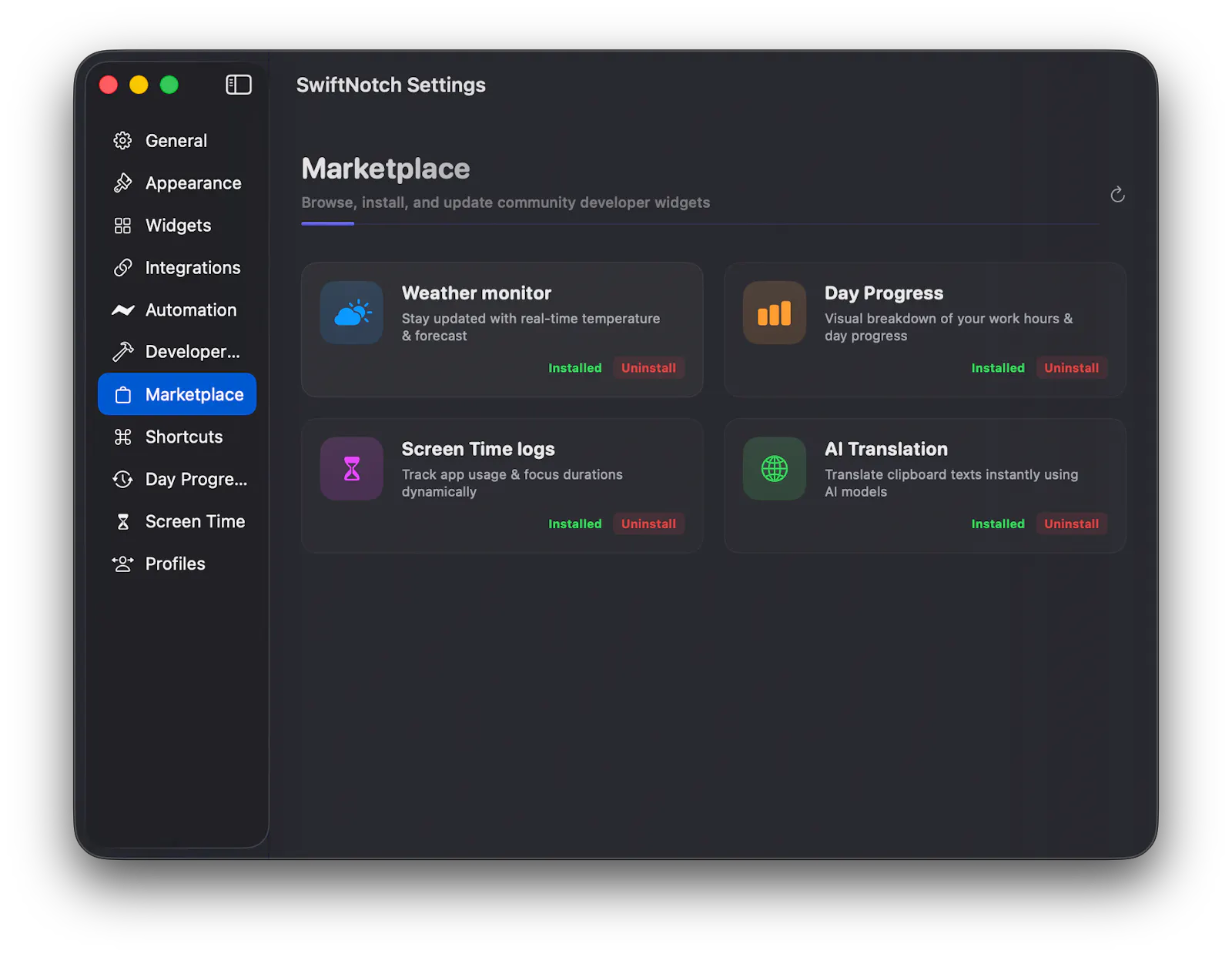Click the Widgets grid icon
The width and height of the screenshot is (1232, 957).
click(x=122, y=225)
